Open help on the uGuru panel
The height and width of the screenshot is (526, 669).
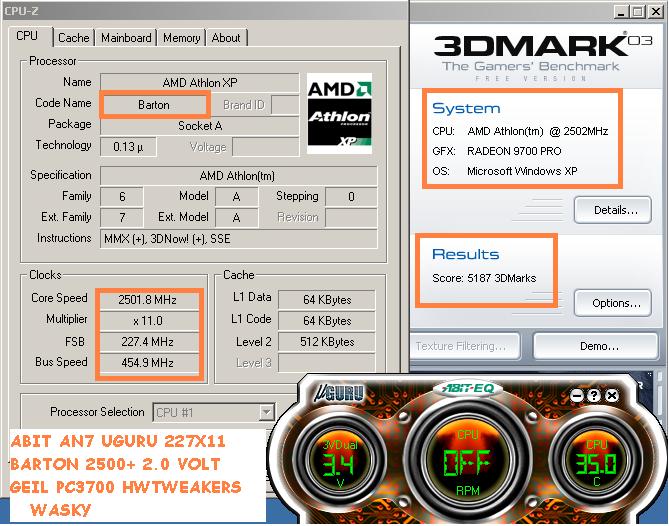point(594,395)
